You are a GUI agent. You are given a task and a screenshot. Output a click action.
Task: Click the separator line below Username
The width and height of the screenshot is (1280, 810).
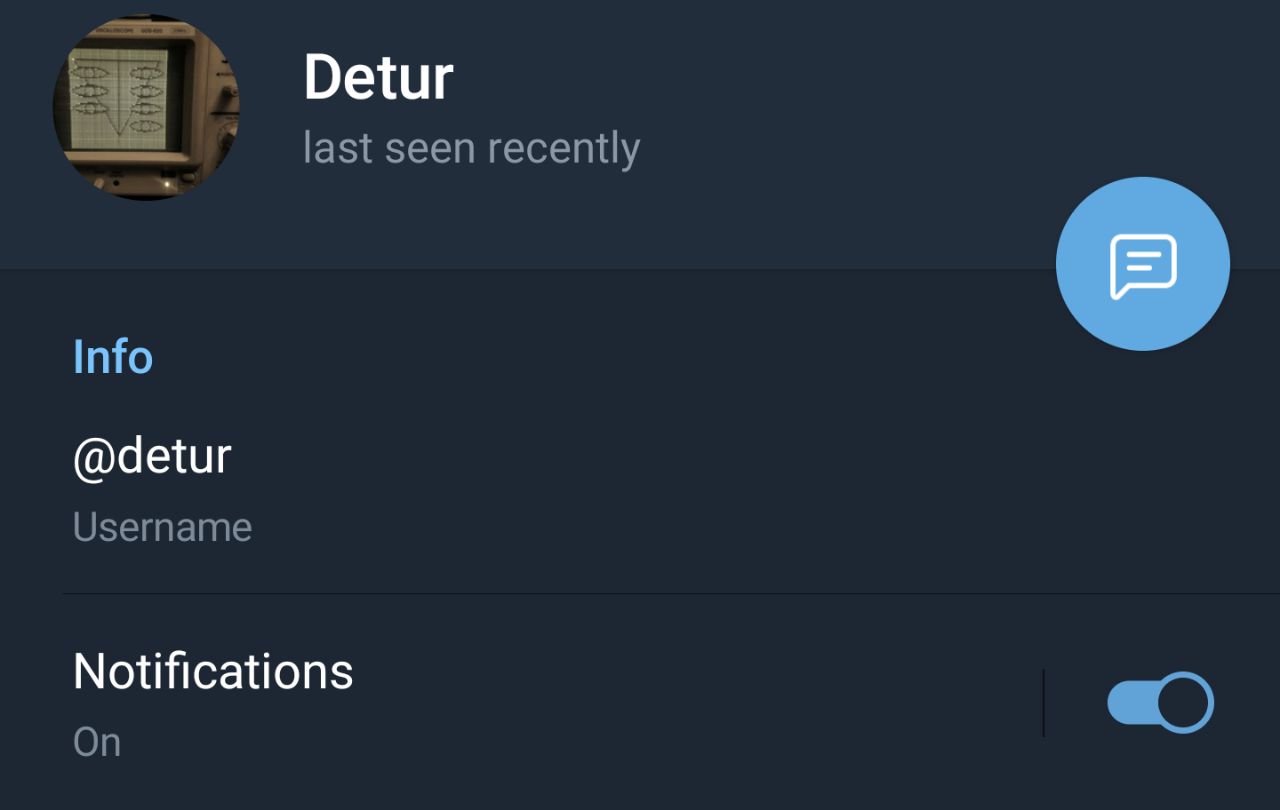click(x=671, y=593)
